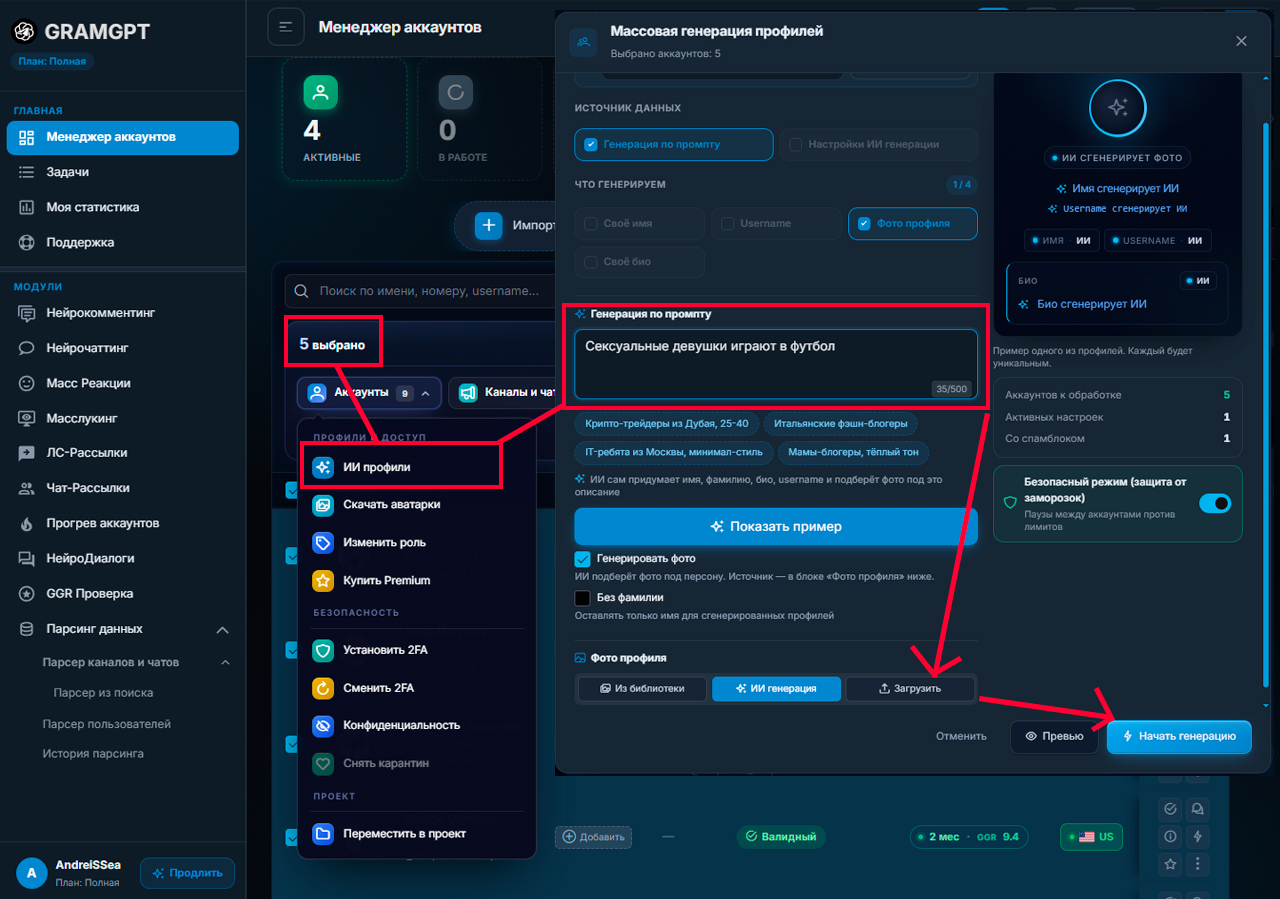Collapse the Парсинг данных section

tap(122, 629)
